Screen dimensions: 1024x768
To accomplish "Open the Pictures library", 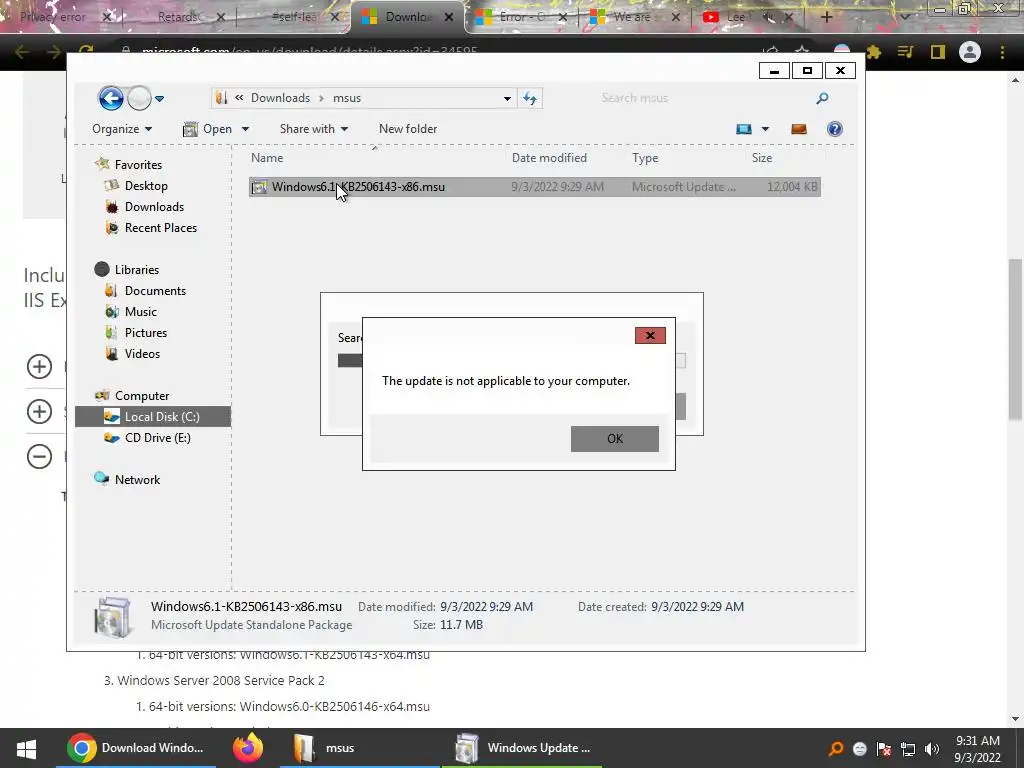I will click(146, 332).
